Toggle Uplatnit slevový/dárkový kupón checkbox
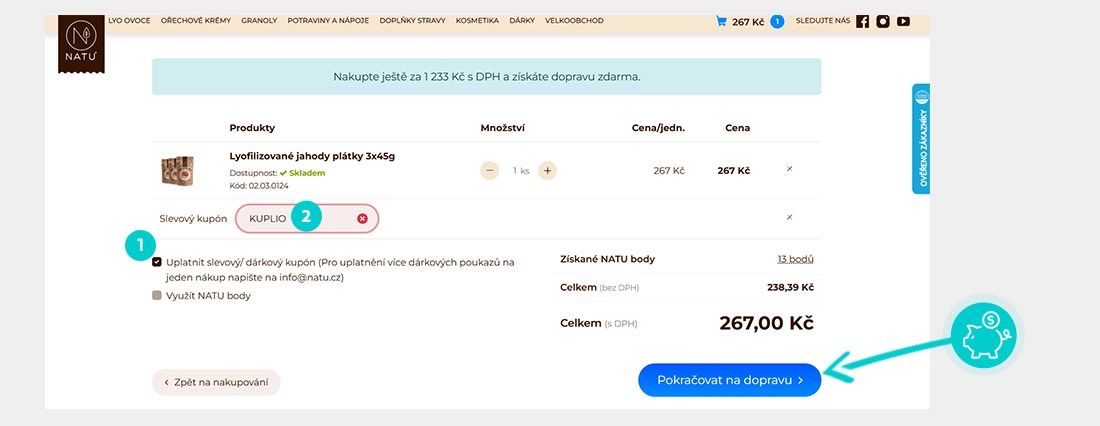1100x426 pixels. [157, 262]
